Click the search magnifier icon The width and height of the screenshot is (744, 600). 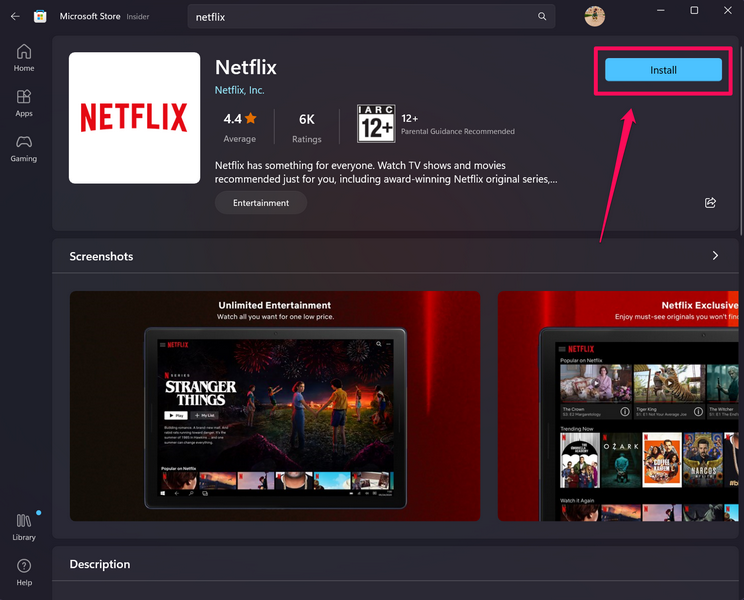click(543, 17)
